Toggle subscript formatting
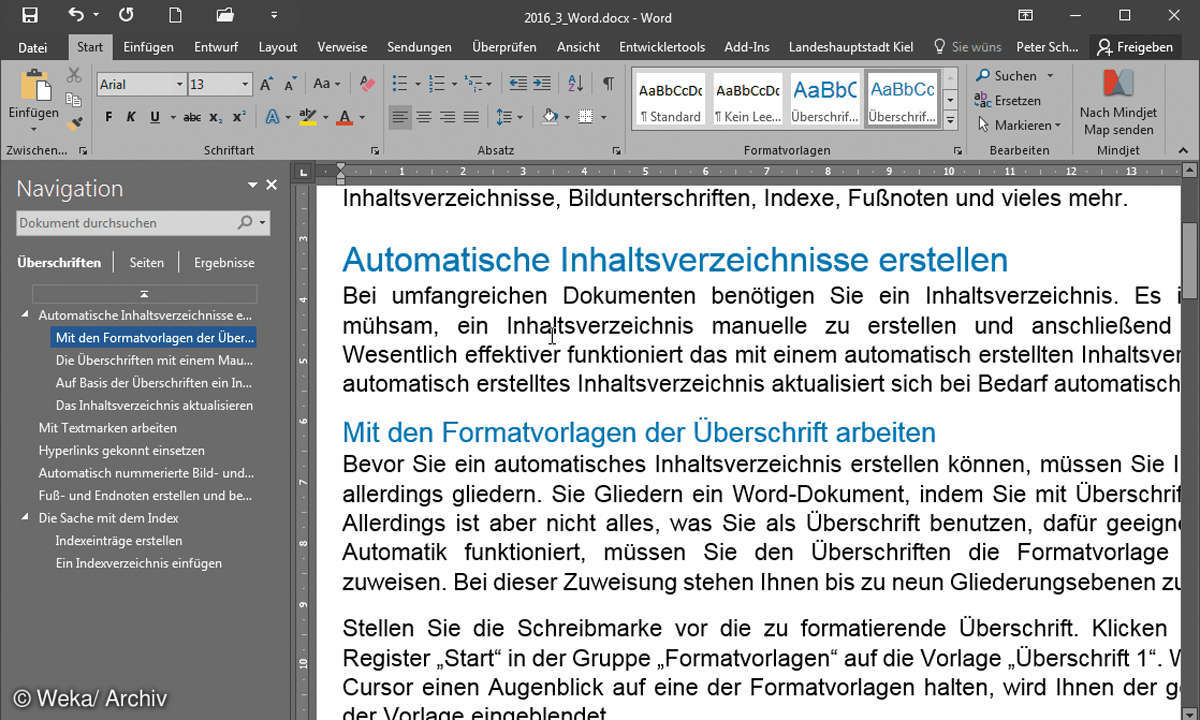This screenshot has width=1200, height=720. click(x=217, y=118)
